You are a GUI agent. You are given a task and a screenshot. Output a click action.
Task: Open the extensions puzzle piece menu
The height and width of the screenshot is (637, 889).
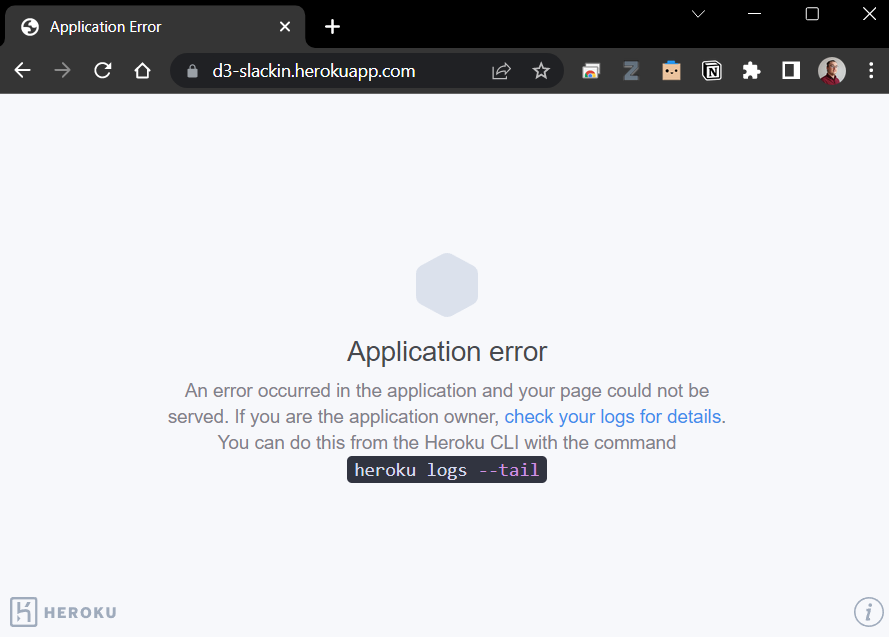point(751,70)
